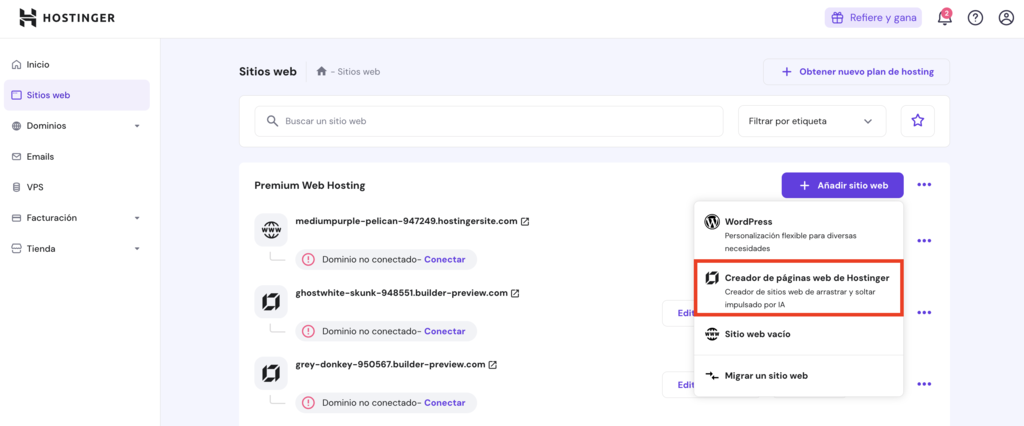Click the Hostinger logo in header
This screenshot has height=426, width=1024.
(67, 18)
